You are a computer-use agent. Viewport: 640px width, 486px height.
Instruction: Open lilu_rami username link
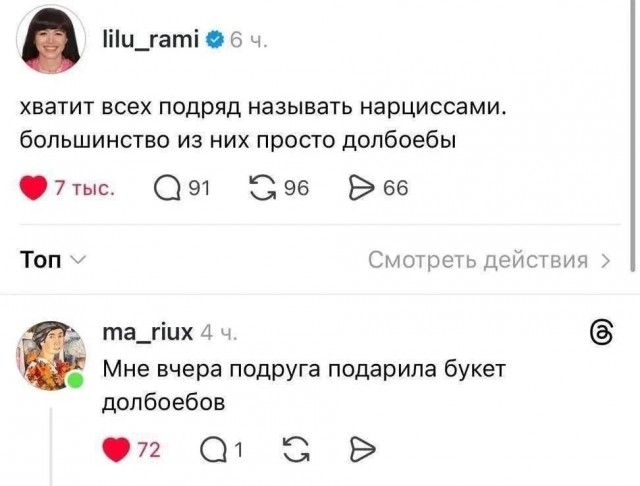pyautogui.click(x=152, y=40)
